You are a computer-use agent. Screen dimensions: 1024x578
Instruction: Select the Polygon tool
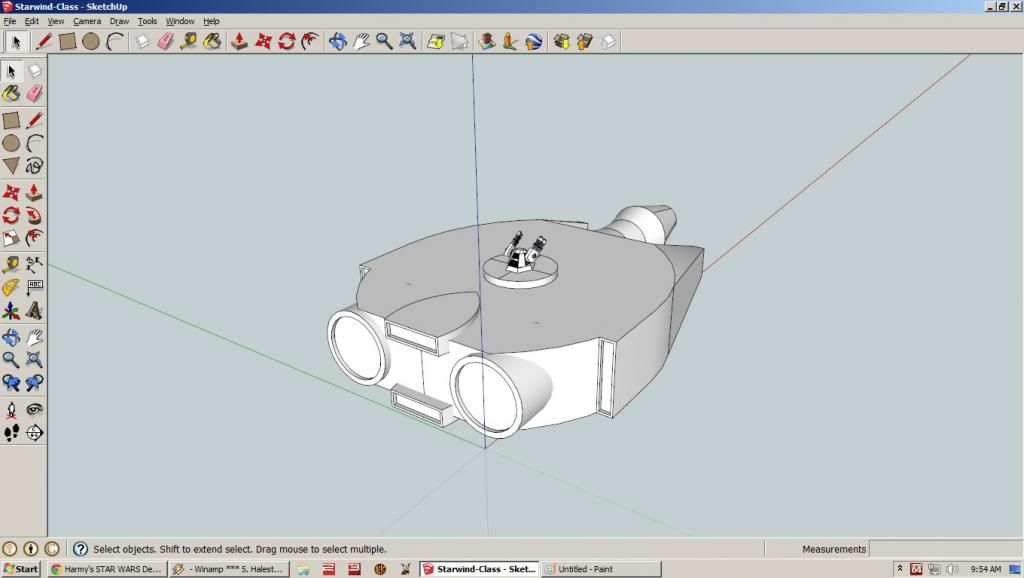coord(11,166)
